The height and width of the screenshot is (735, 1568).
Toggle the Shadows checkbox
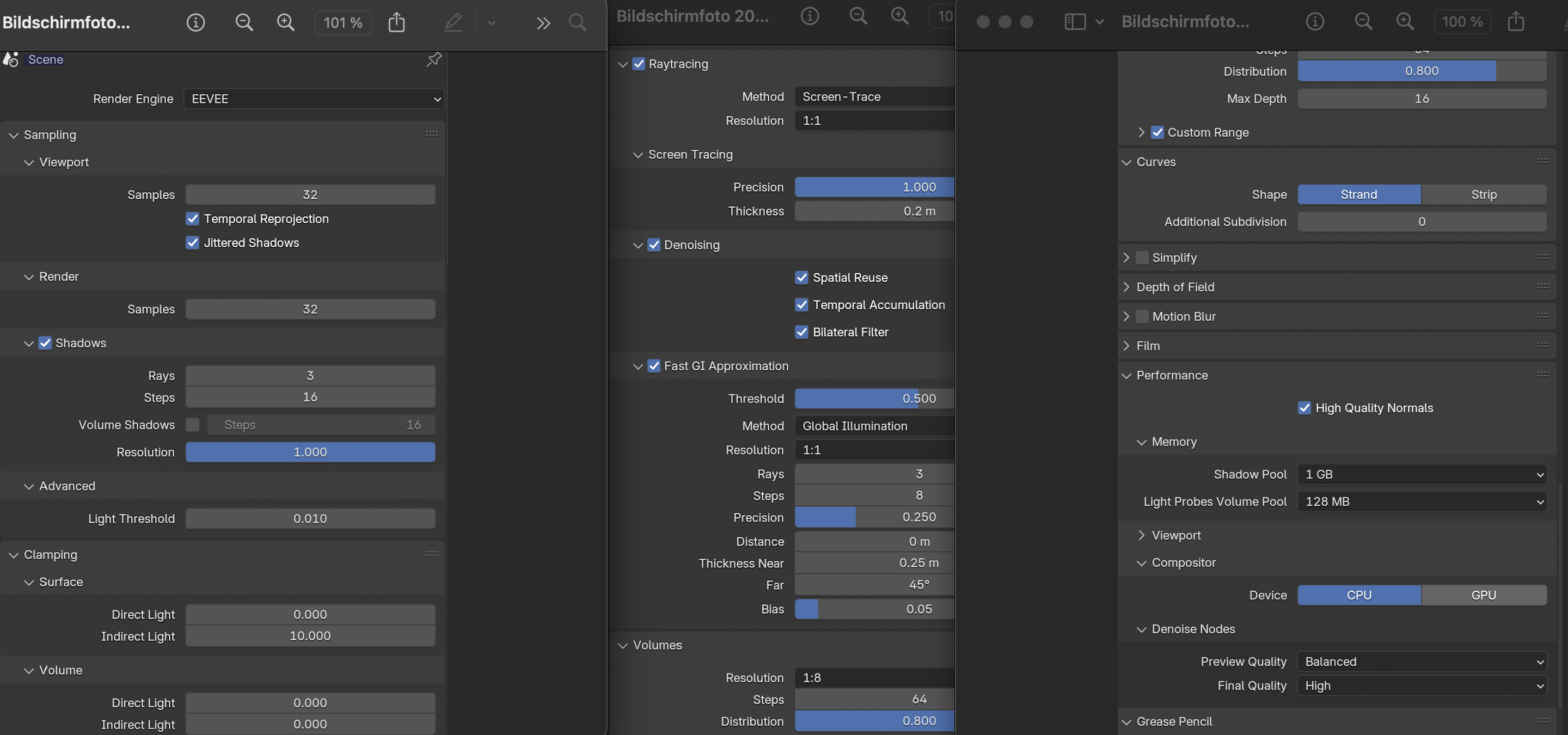click(45, 342)
